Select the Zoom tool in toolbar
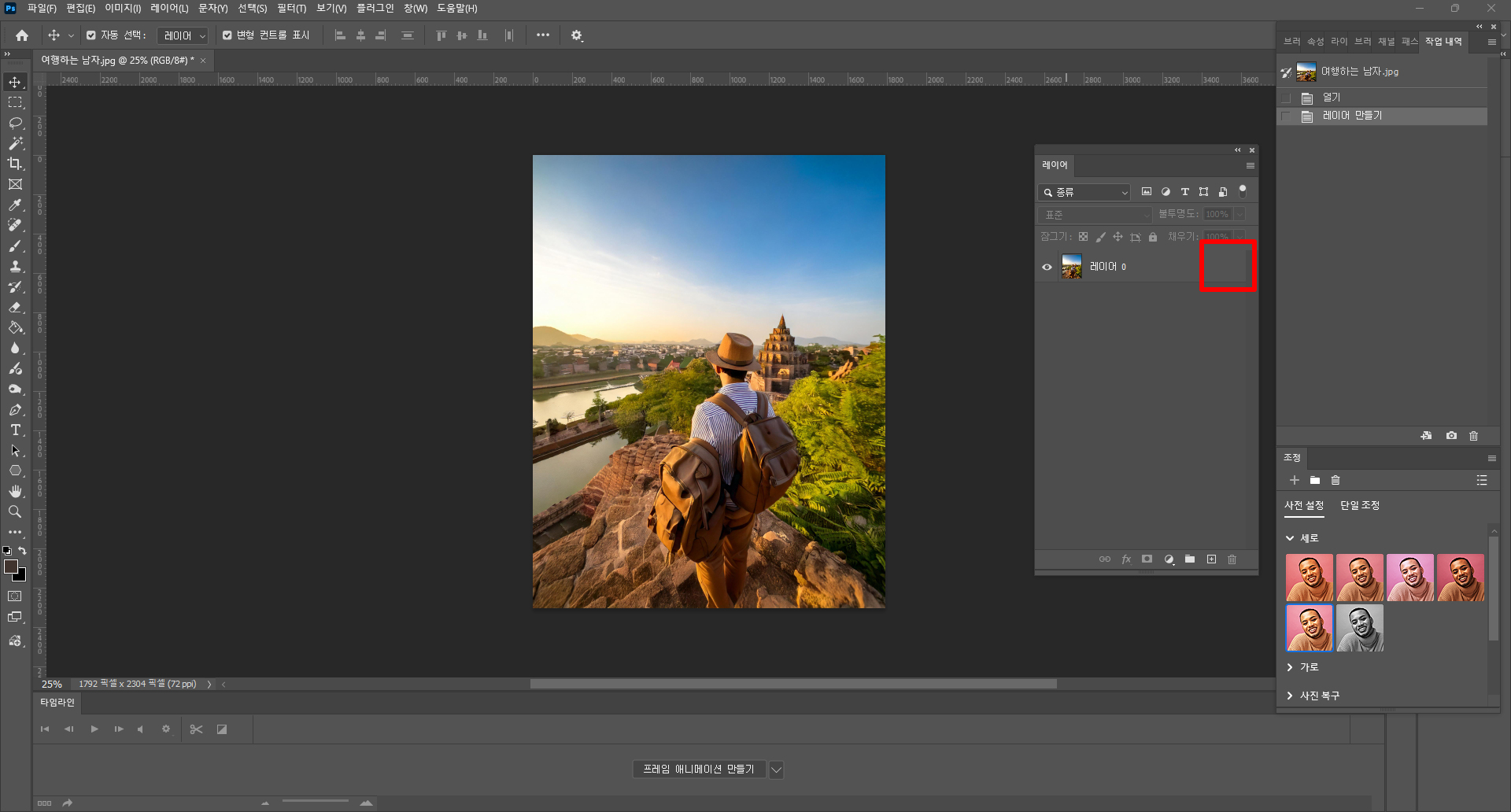Image resolution: width=1511 pixels, height=812 pixels. (x=15, y=512)
